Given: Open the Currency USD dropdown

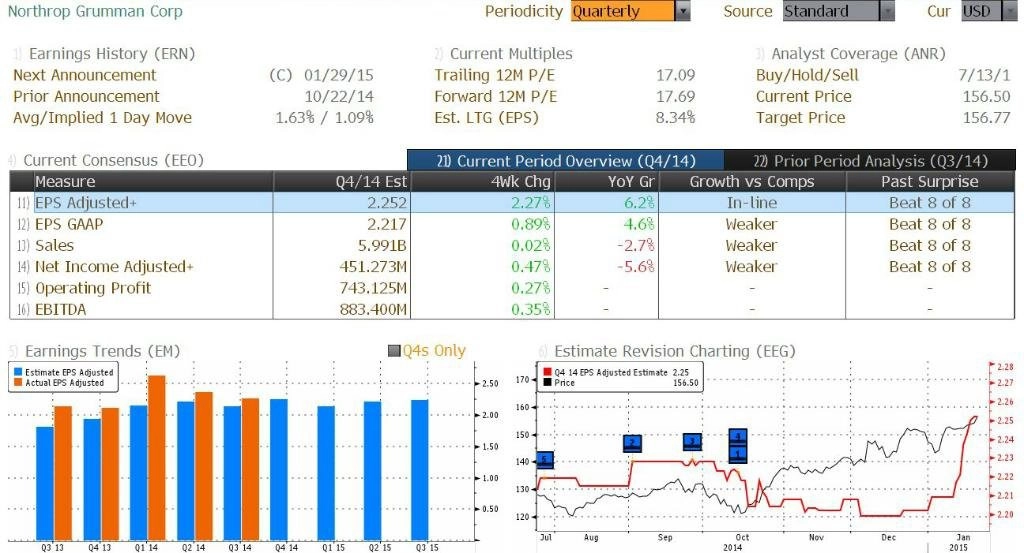Looking at the screenshot, I should pyautogui.click(x=989, y=11).
